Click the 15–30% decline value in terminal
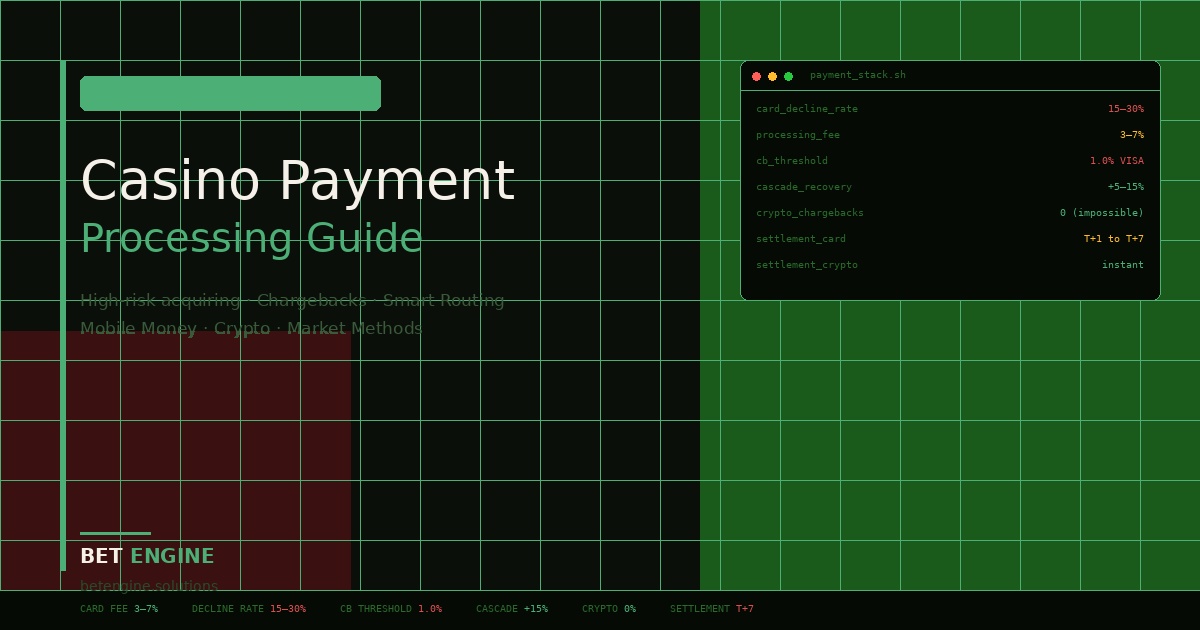Viewport: 1200px width, 630px height. click(1126, 109)
